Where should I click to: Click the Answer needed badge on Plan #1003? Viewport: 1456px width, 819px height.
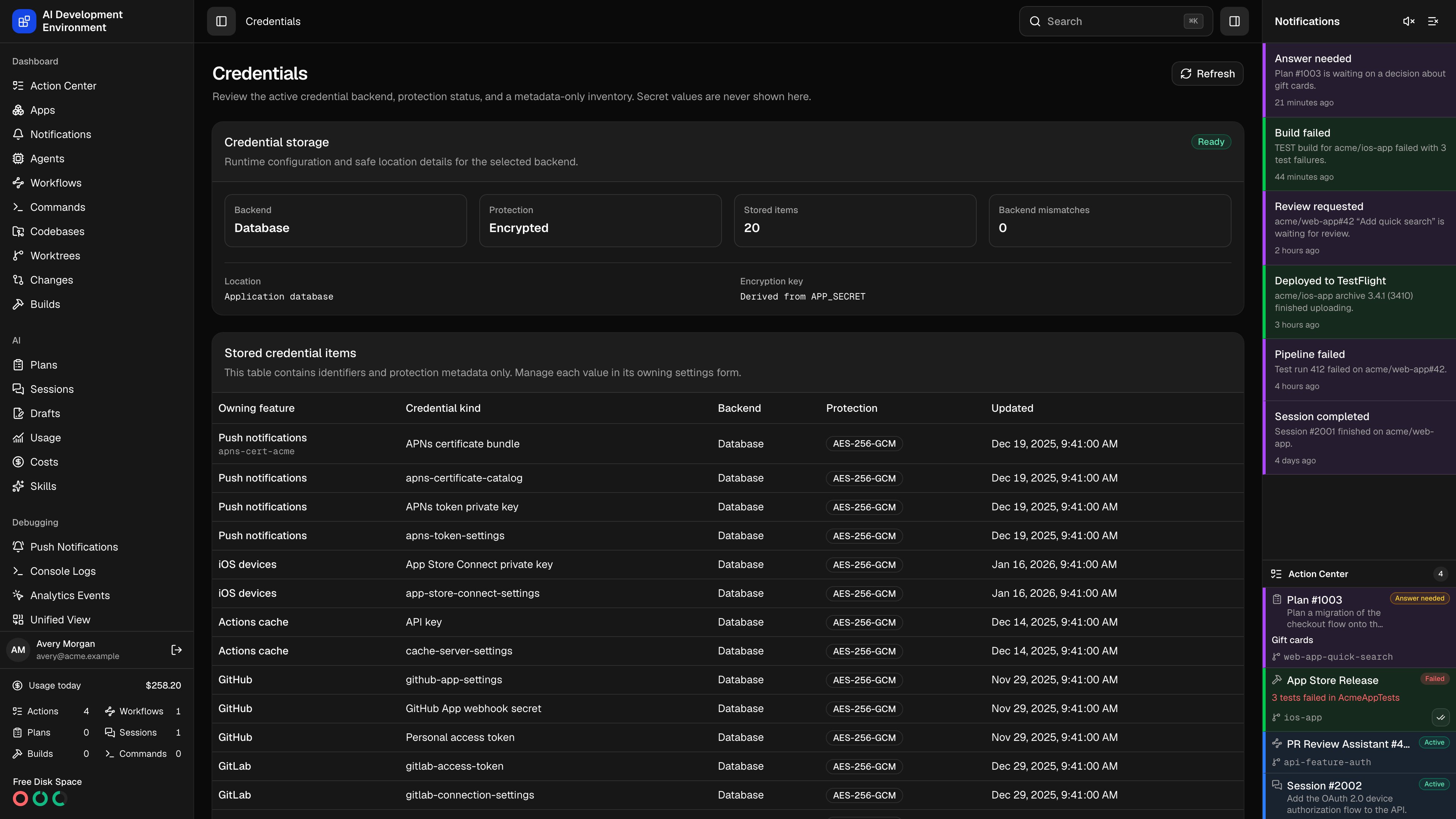coord(1419,599)
